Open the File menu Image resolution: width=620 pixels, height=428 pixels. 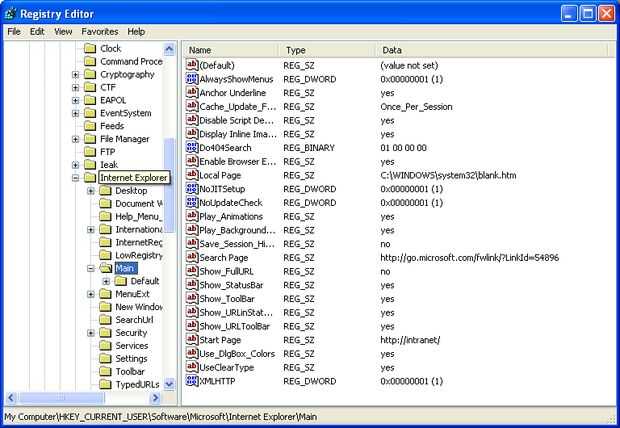[14, 32]
